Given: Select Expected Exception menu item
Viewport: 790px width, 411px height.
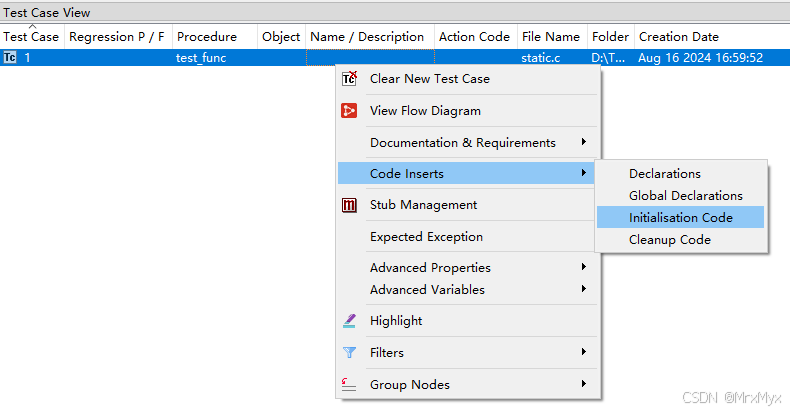Looking at the screenshot, I should click(426, 237).
